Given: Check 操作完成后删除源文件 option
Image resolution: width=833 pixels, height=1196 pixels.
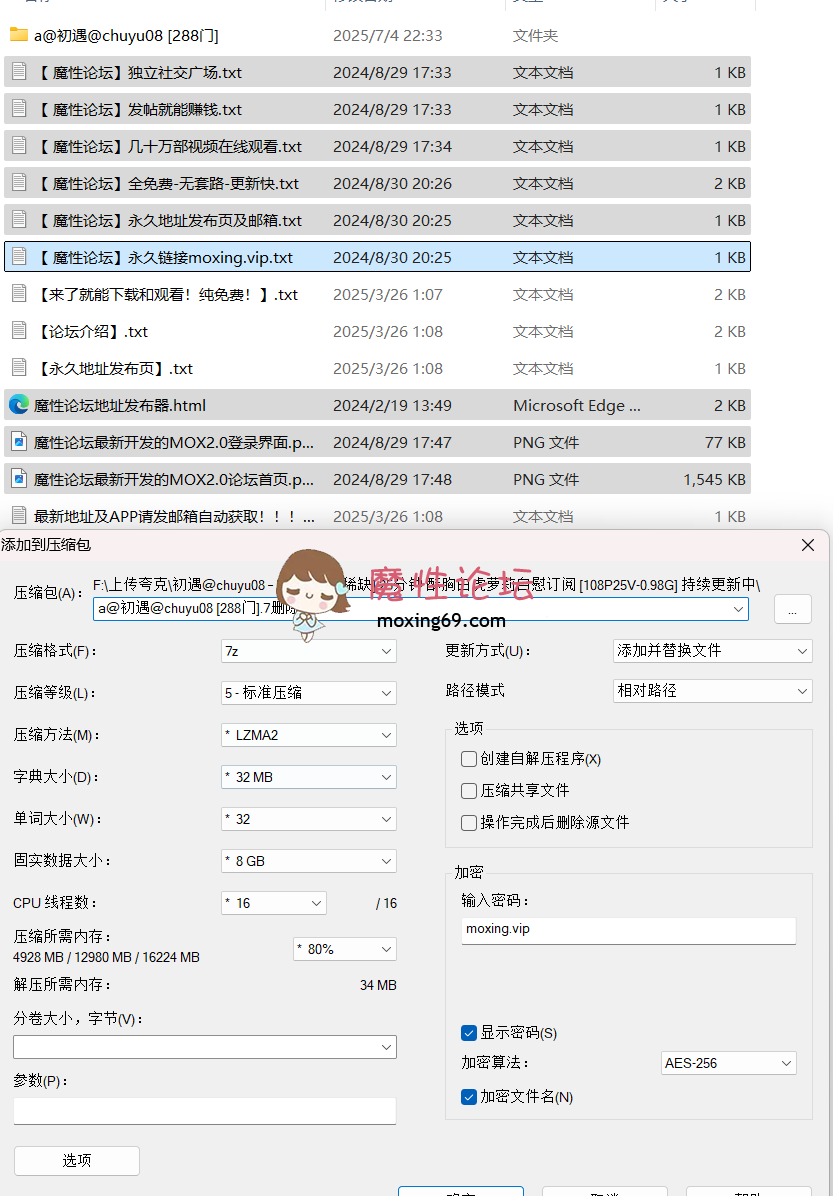Looking at the screenshot, I should [469, 822].
